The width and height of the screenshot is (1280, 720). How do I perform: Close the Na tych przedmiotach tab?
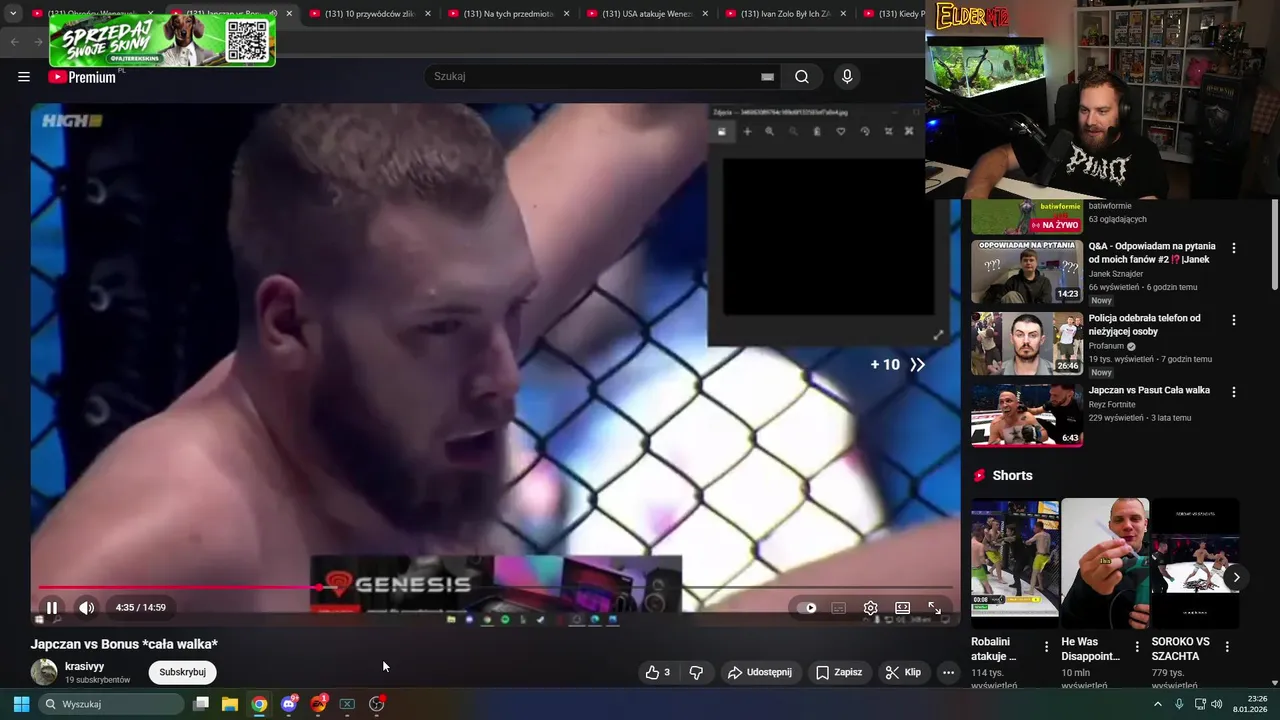pos(567,14)
